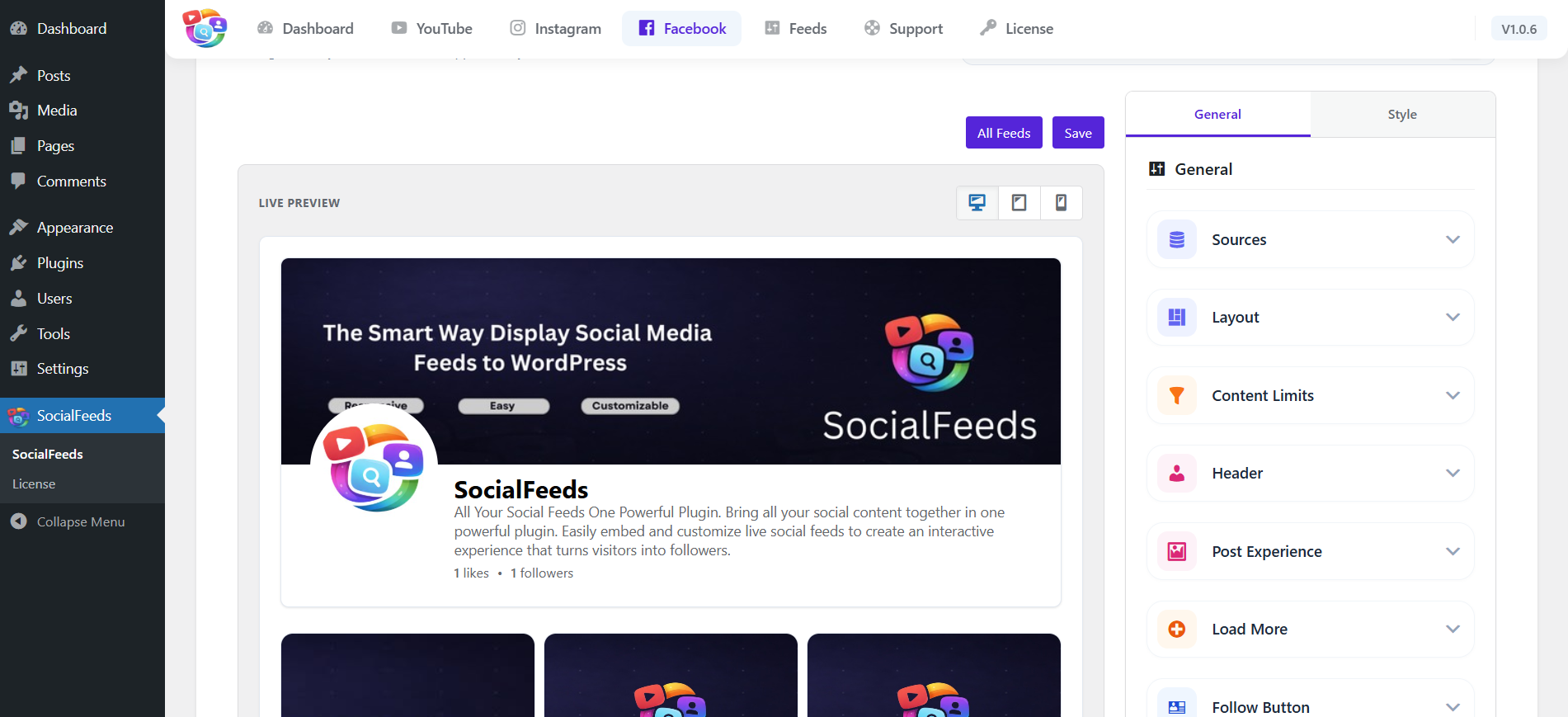Click the Facebook logo icon in nav
This screenshot has height=717, width=1568.
point(647,28)
